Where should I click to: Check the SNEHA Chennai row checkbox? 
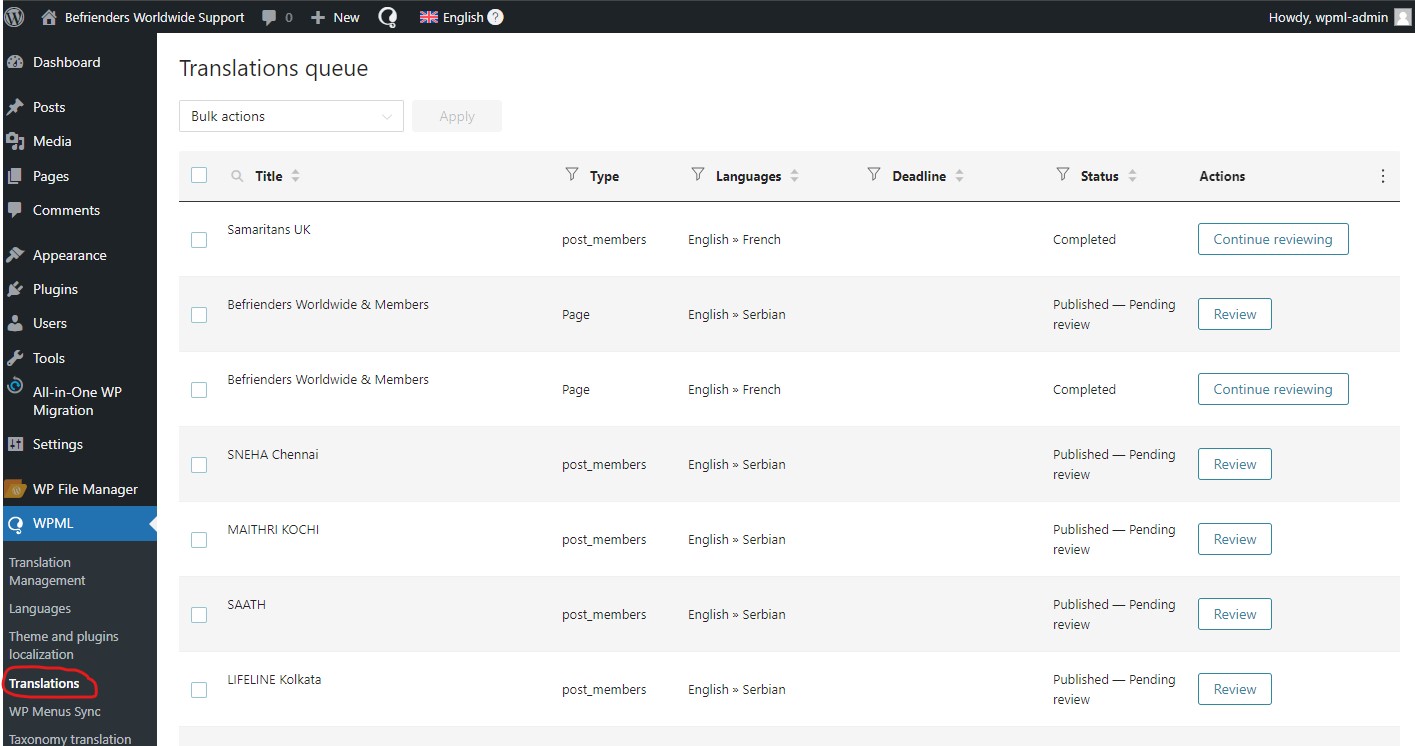(199, 465)
